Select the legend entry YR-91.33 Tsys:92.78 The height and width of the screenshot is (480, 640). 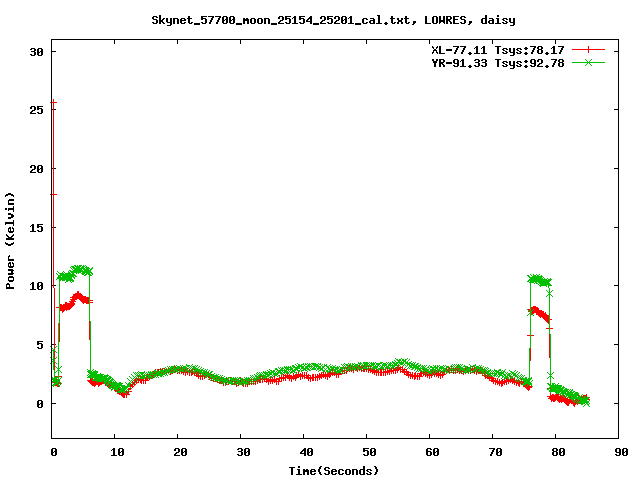click(498, 63)
